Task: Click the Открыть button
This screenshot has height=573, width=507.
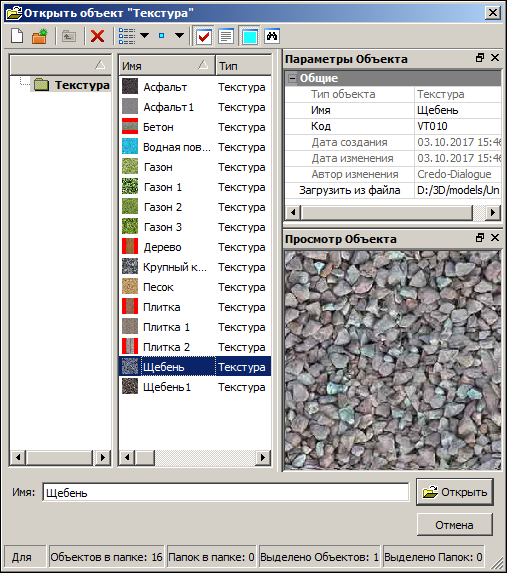Action: [x=455, y=492]
